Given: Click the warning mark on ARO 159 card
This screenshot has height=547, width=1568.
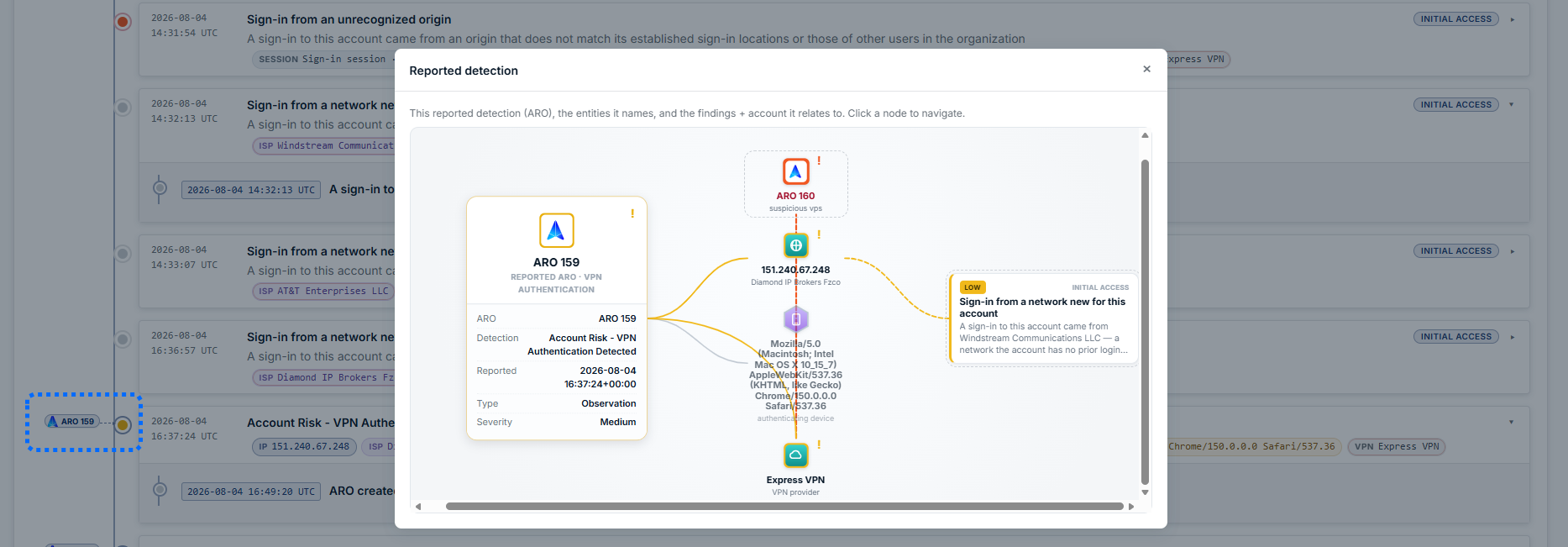Looking at the screenshot, I should (x=632, y=213).
